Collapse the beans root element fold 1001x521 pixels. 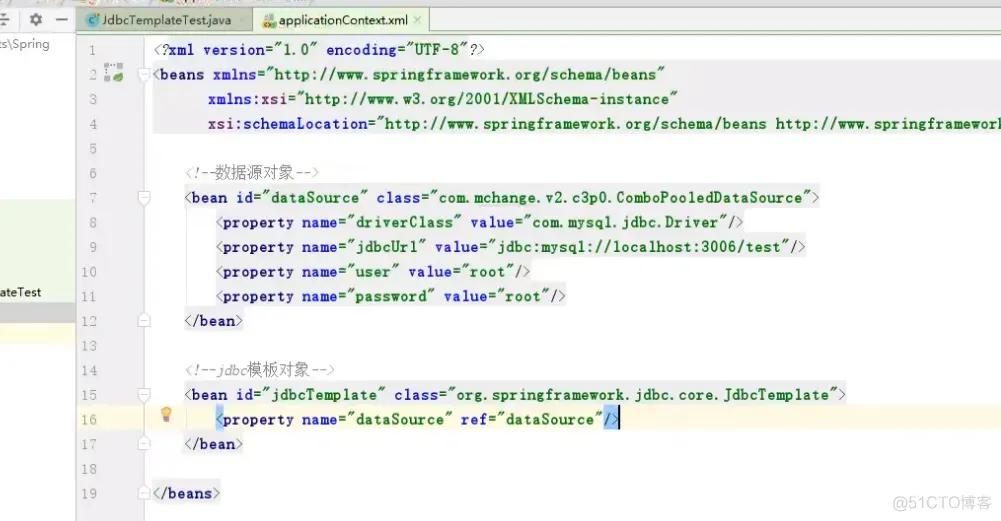(x=144, y=75)
